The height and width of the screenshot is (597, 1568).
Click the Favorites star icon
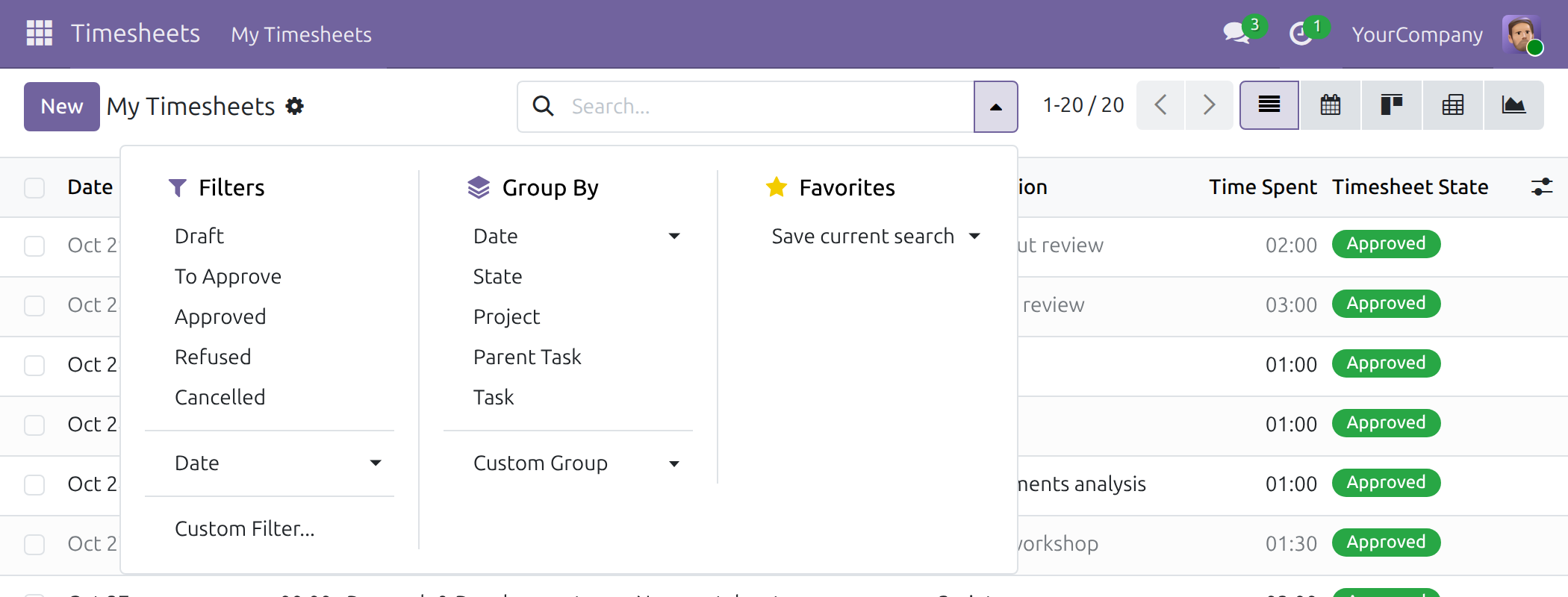pyautogui.click(x=777, y=187)
